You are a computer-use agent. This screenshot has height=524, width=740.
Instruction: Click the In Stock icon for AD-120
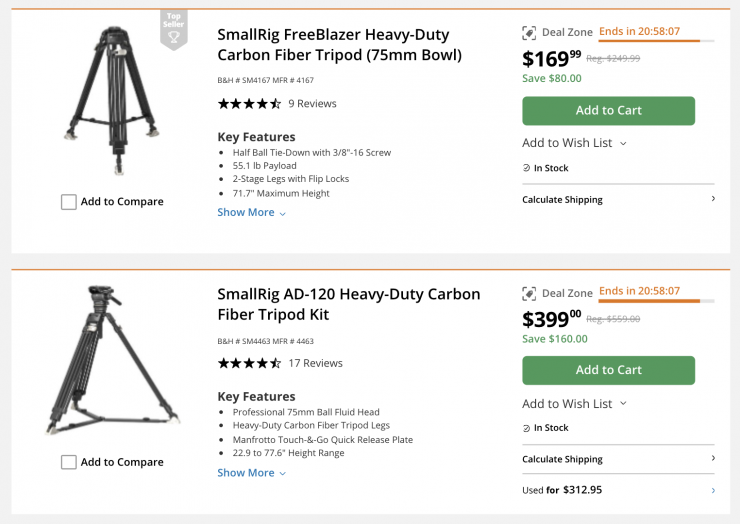click(x=527, y=428)
